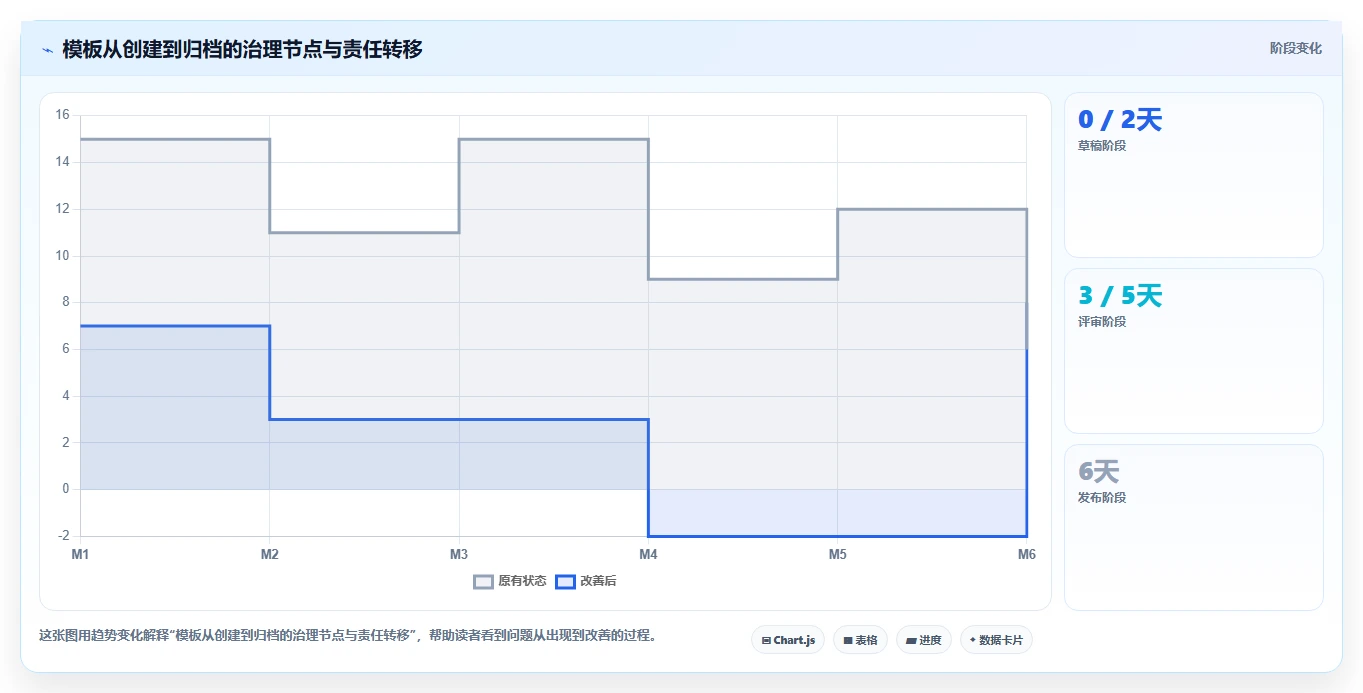1363x693 pixels.
Task: Click the M1 x-axis label
Action: 80,554
